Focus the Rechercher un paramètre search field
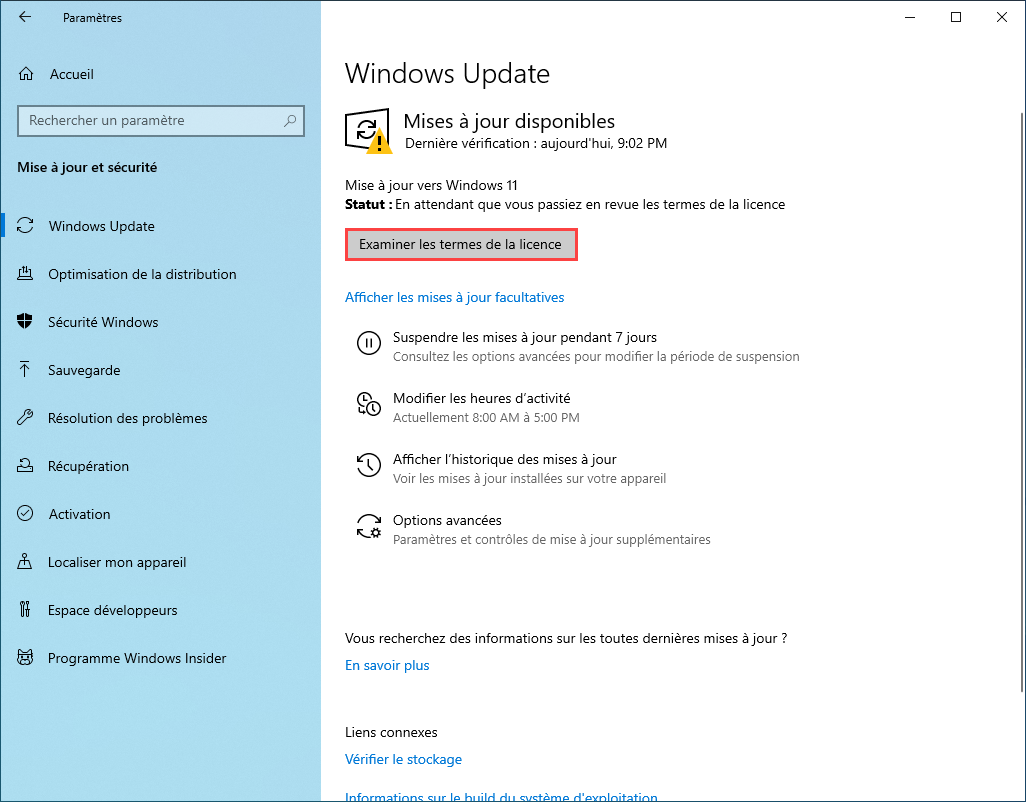This screenshot has height=802, width=1026. point(161,121)
